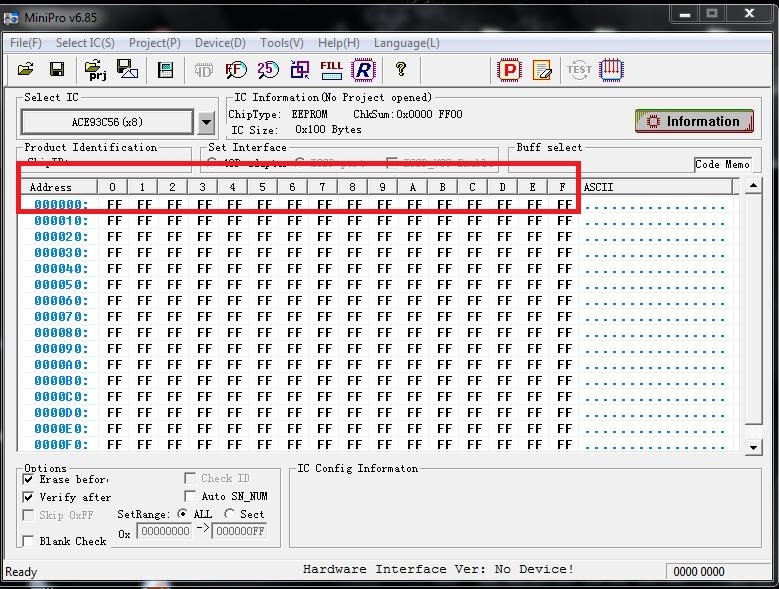Click the edit note toolbar icon
Viewport: 779px width, 589px height.
(542, 70)
